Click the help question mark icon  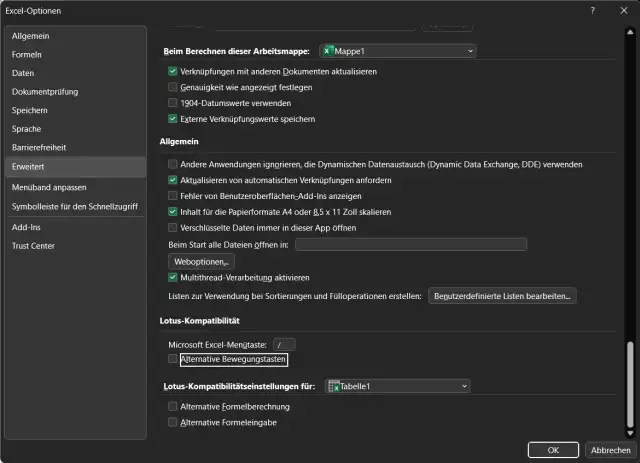tap(593, 10)
